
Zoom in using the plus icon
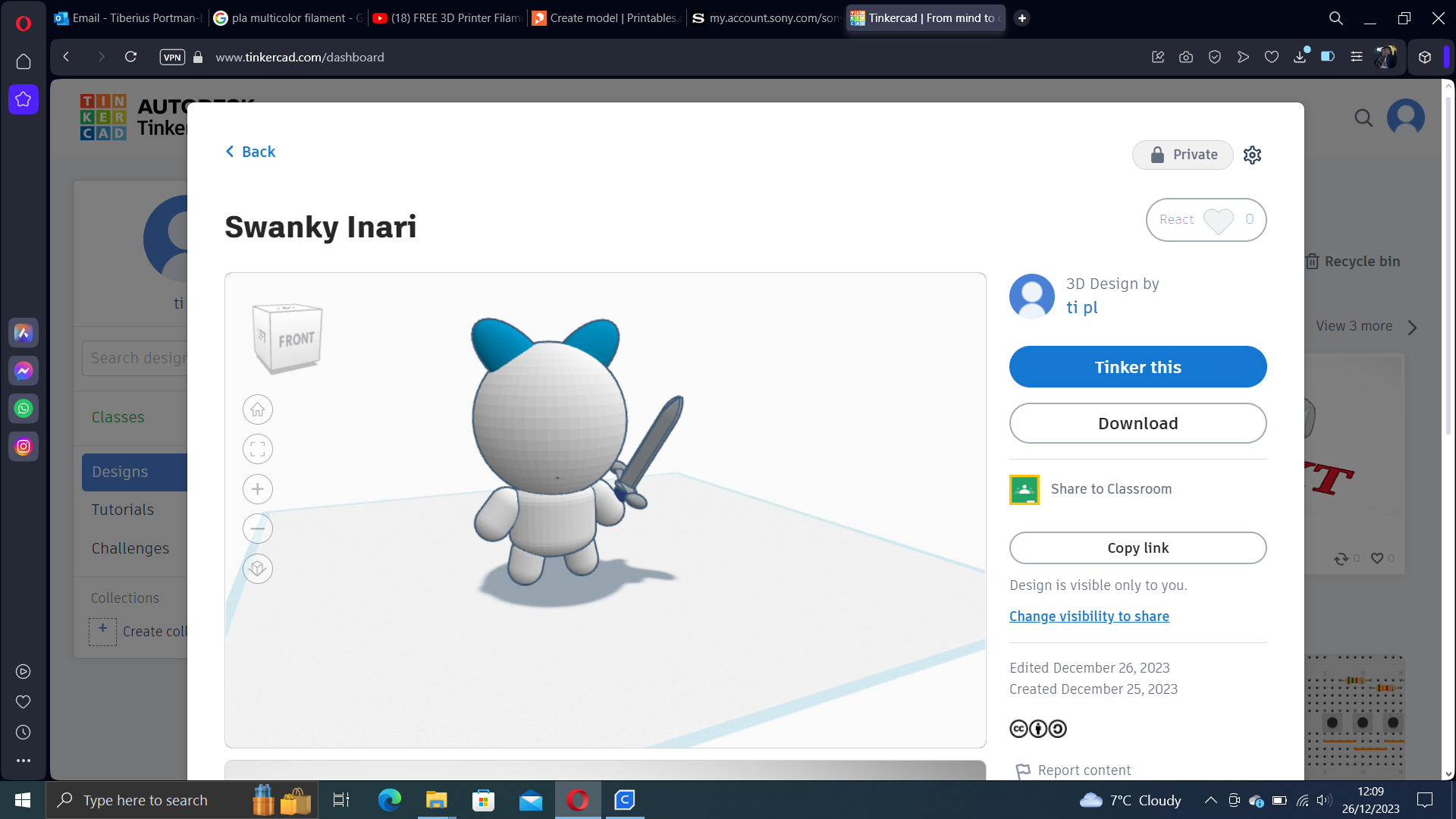tap(257, 489)
